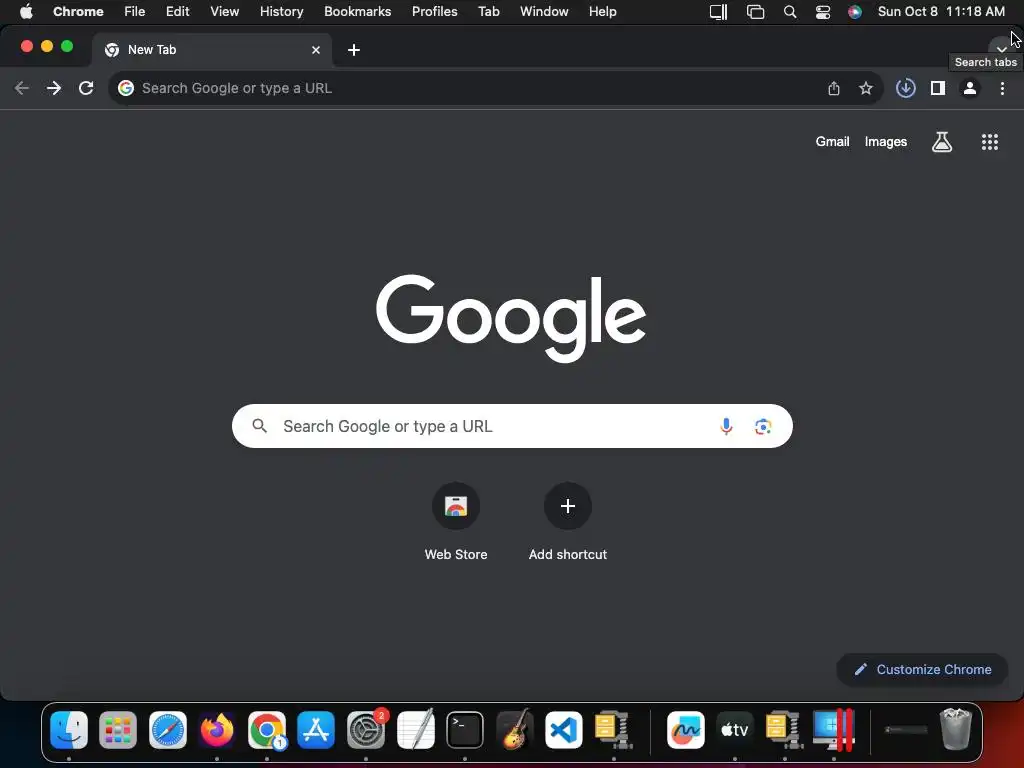Image resolution: width=1024 pixels, height=768 pixels.
Task: Open the Chrome app menu
Action: [x=78, y=11]
